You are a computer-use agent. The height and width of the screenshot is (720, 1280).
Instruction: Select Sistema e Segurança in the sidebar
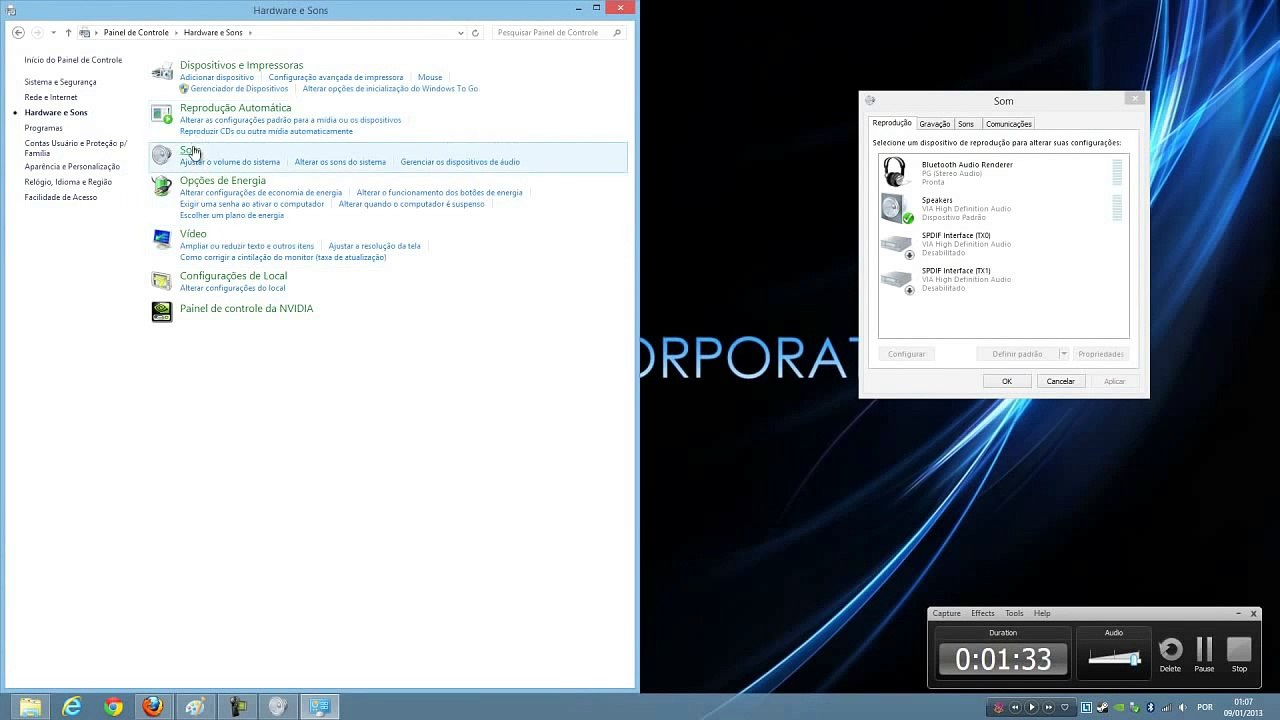coord(60,82)
